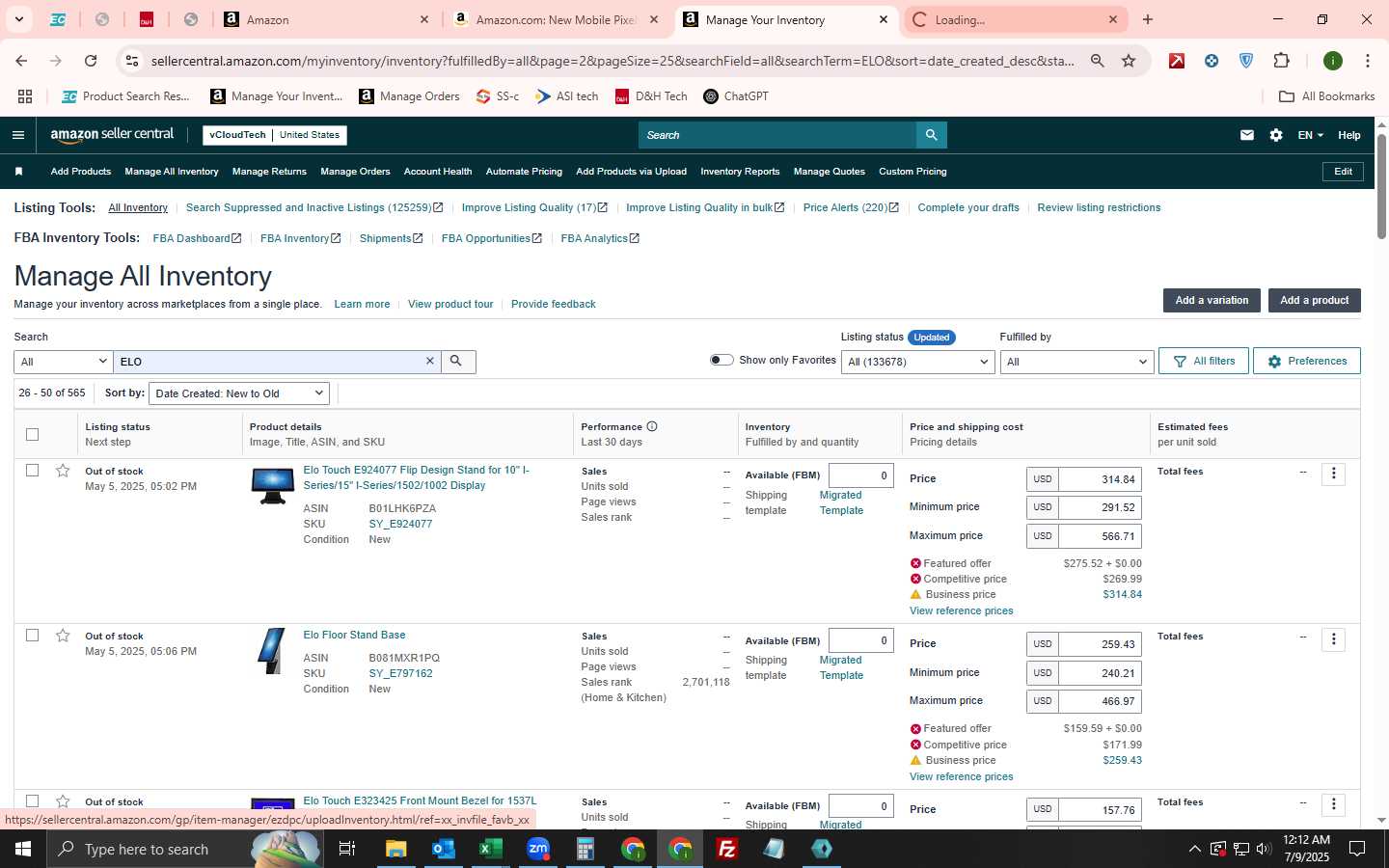Screen dimensions: 1389x868
Task: Select the Elo Touch E924077 row checkbox
Action: (32, 471)
